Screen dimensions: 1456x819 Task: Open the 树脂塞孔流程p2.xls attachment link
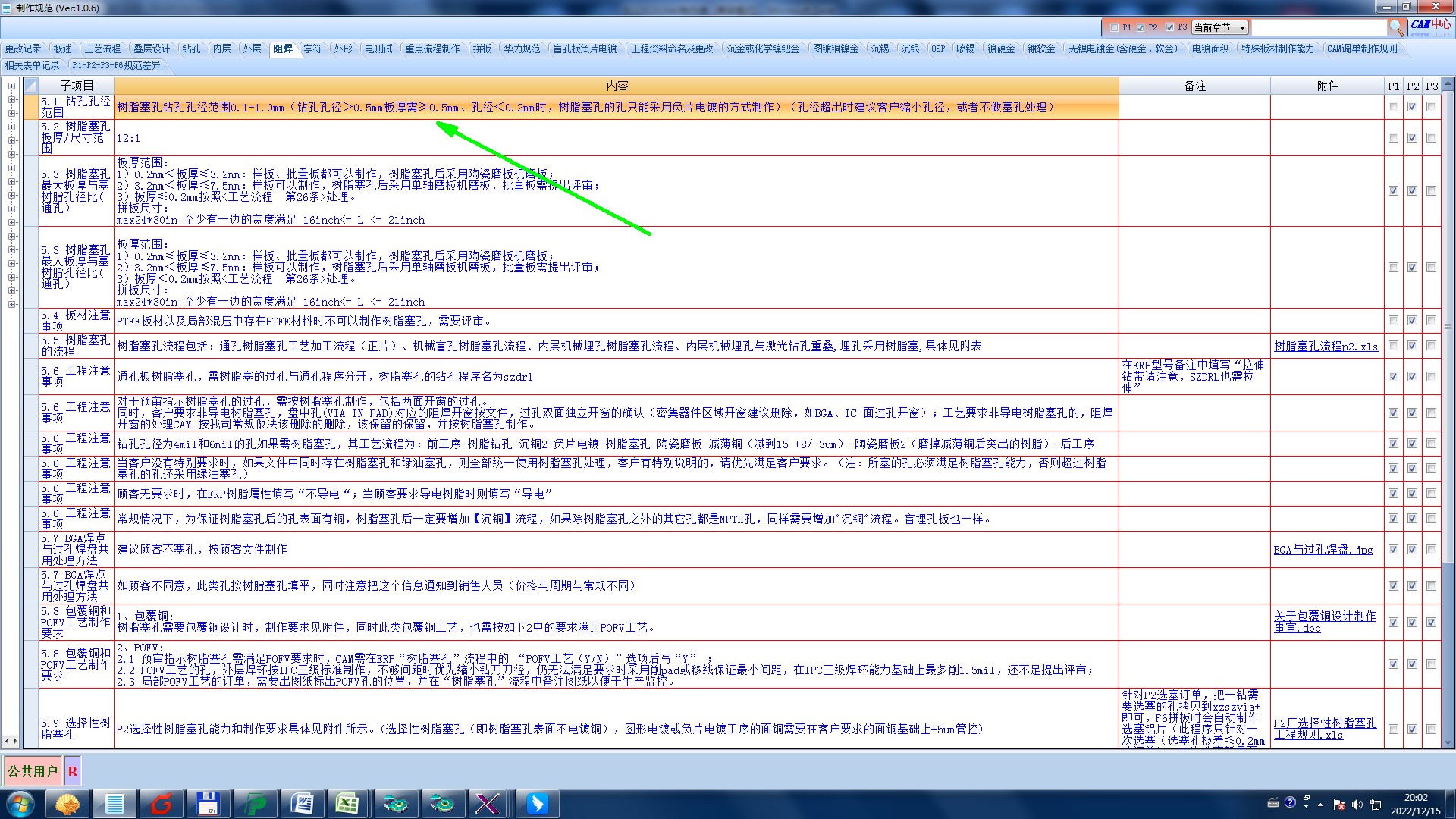[x=1326, y=347]
